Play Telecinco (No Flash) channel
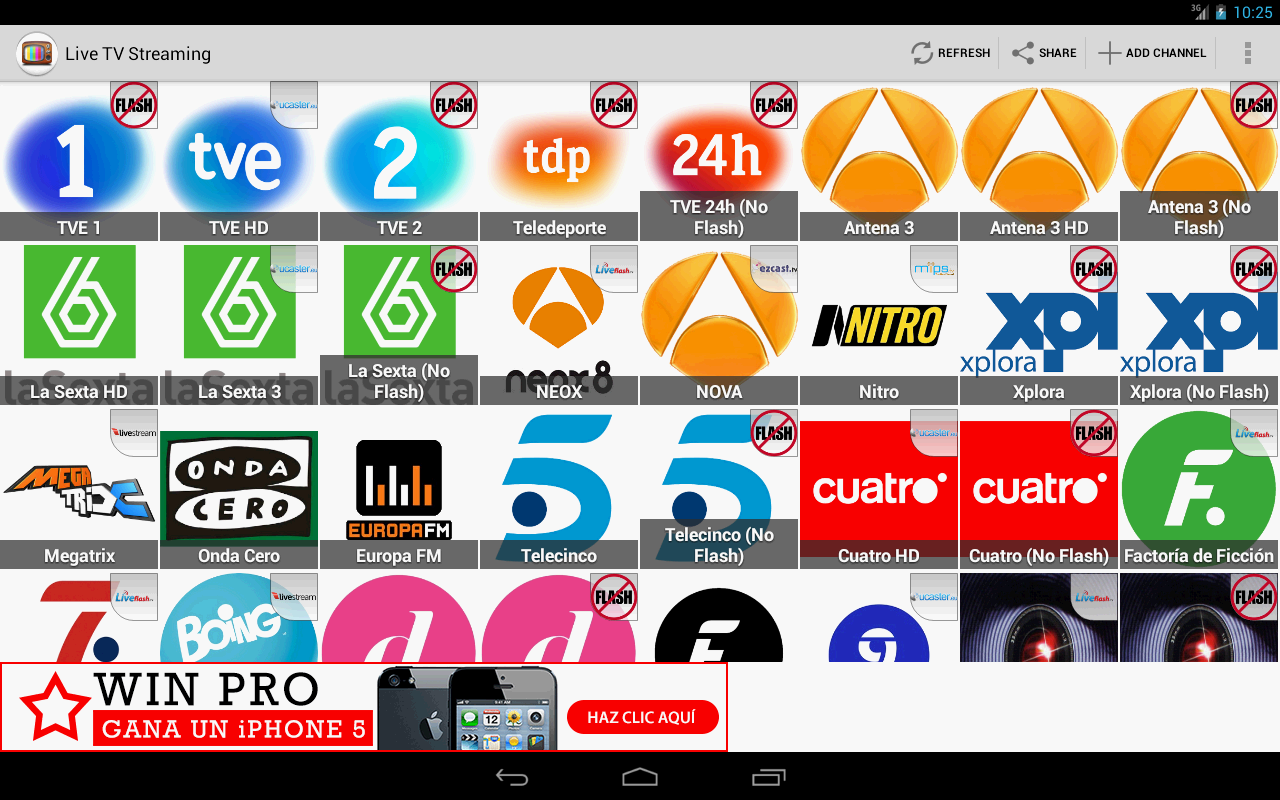 point(719,489)
